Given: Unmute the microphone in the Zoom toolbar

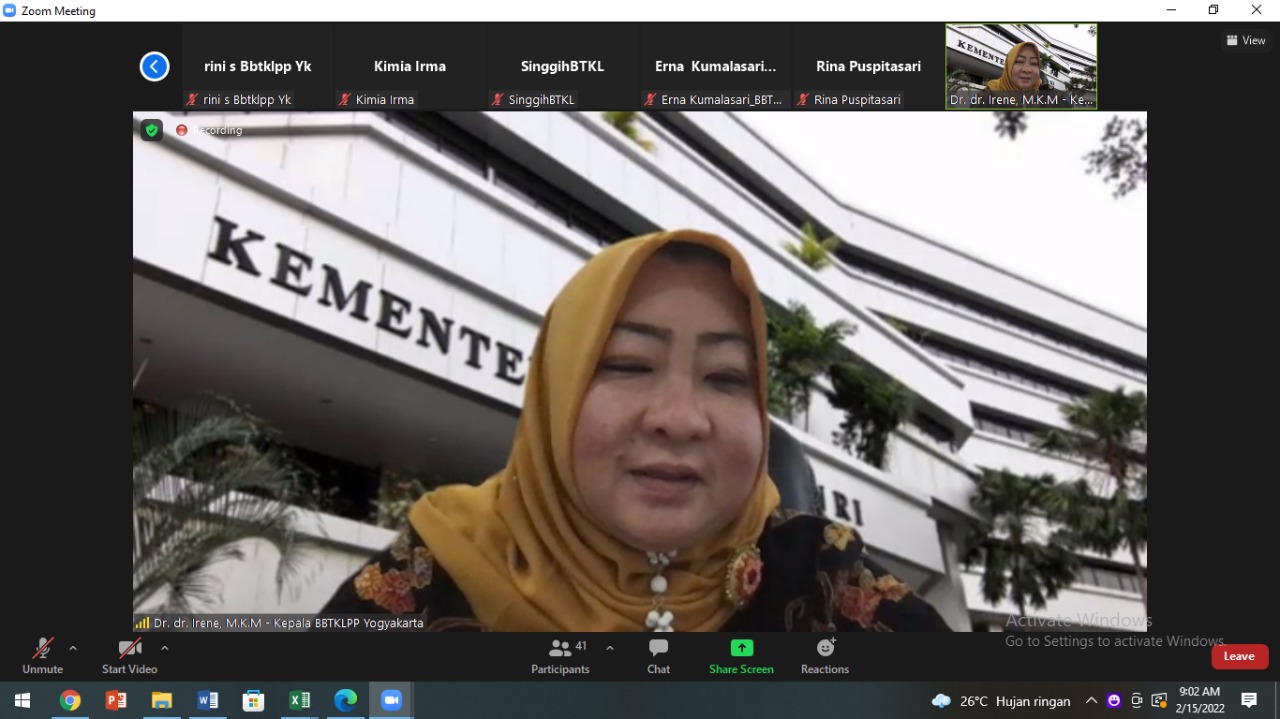Looking at the screenshot, I should (42, 657).
